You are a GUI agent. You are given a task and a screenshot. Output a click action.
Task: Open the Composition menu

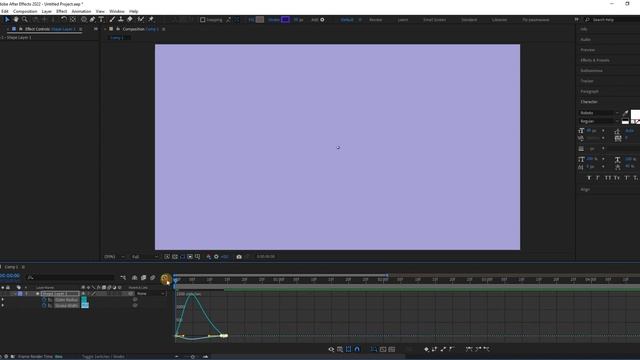(x=25, y=11)
